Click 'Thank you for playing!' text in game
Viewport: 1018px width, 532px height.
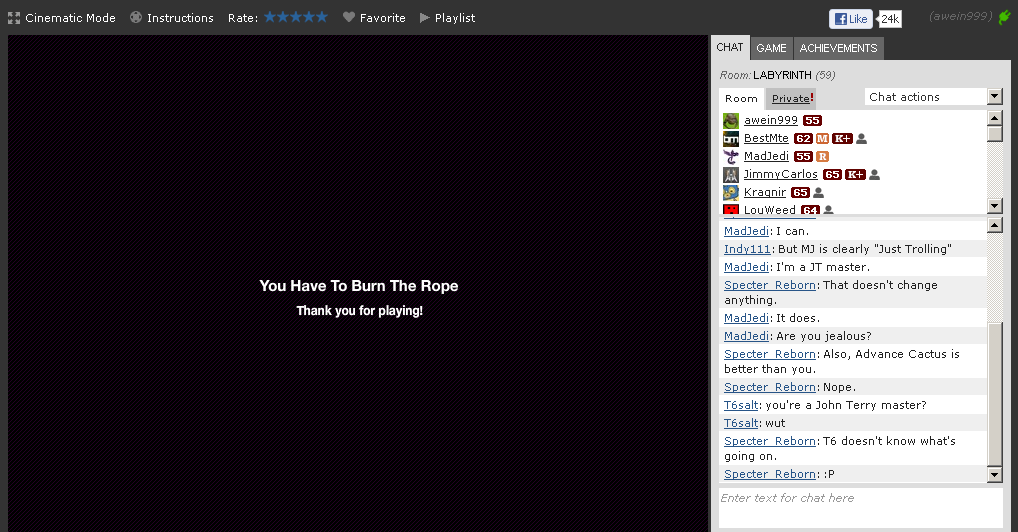(360, 311)
